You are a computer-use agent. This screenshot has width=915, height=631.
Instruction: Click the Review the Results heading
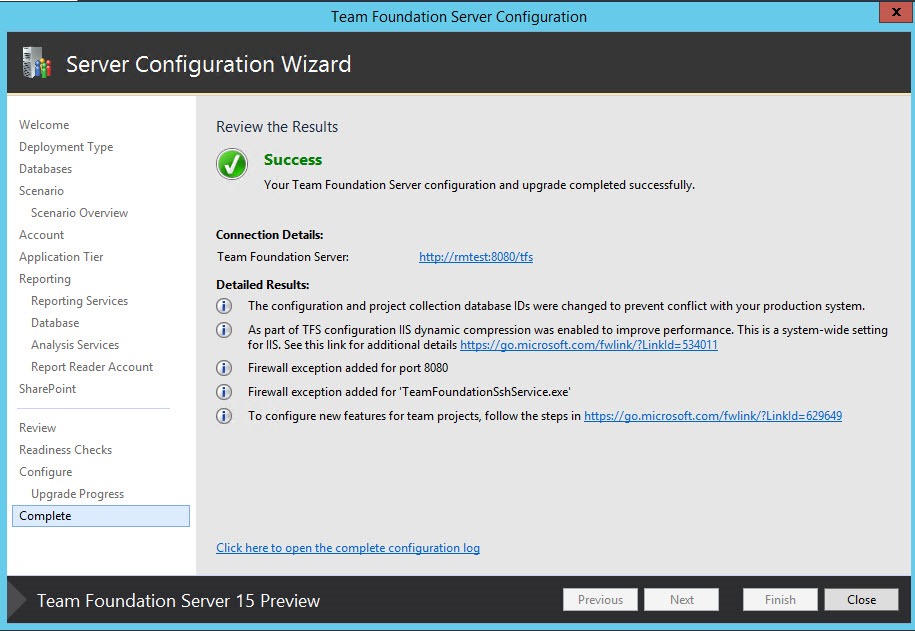pos(277,127)
